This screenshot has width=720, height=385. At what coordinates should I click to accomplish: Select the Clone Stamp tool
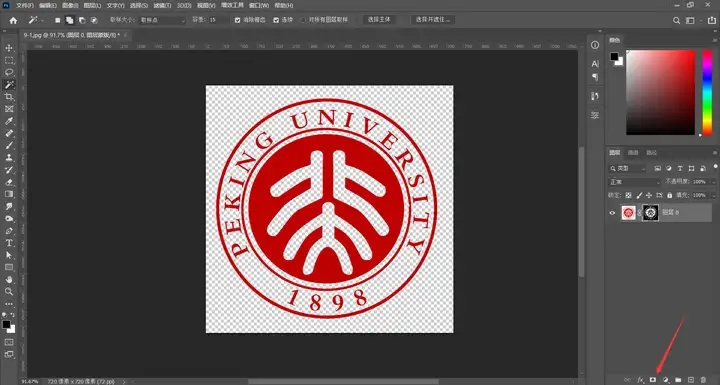[x=9, y=158]
